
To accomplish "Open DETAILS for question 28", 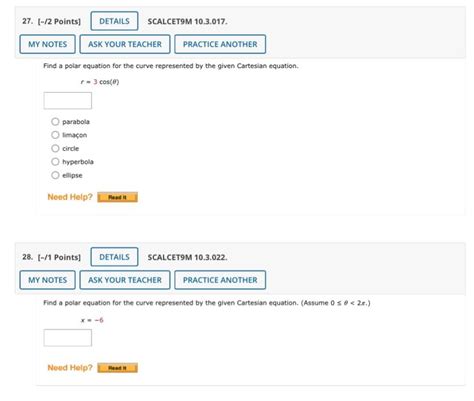I will pyautogui.click(x=114, y=257).
